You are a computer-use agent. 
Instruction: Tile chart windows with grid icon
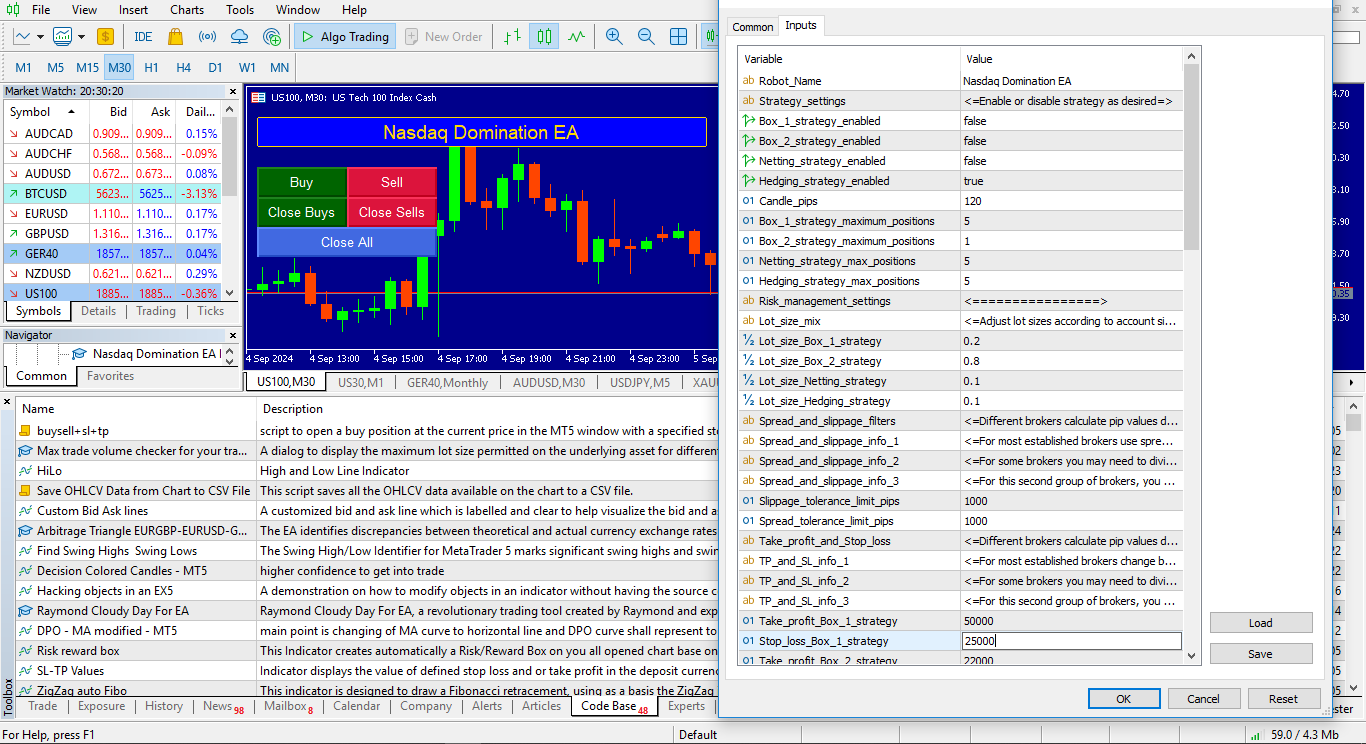coord(678,37)
